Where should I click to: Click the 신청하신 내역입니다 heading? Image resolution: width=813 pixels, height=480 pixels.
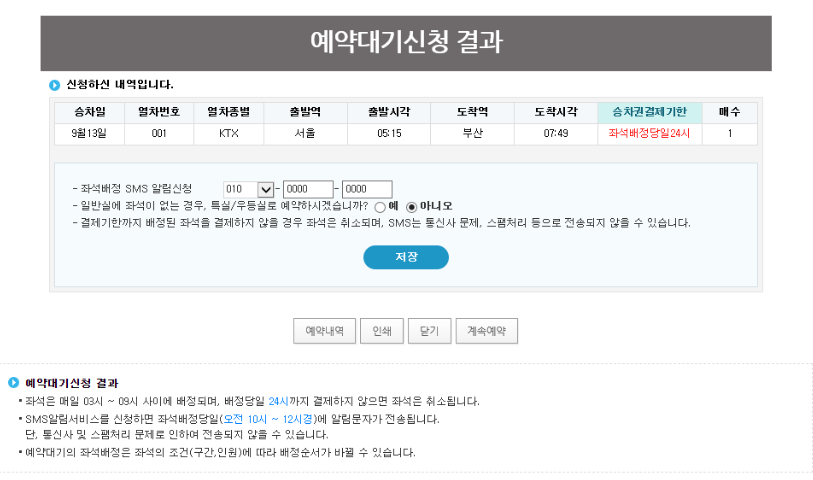tap(120, 84)
